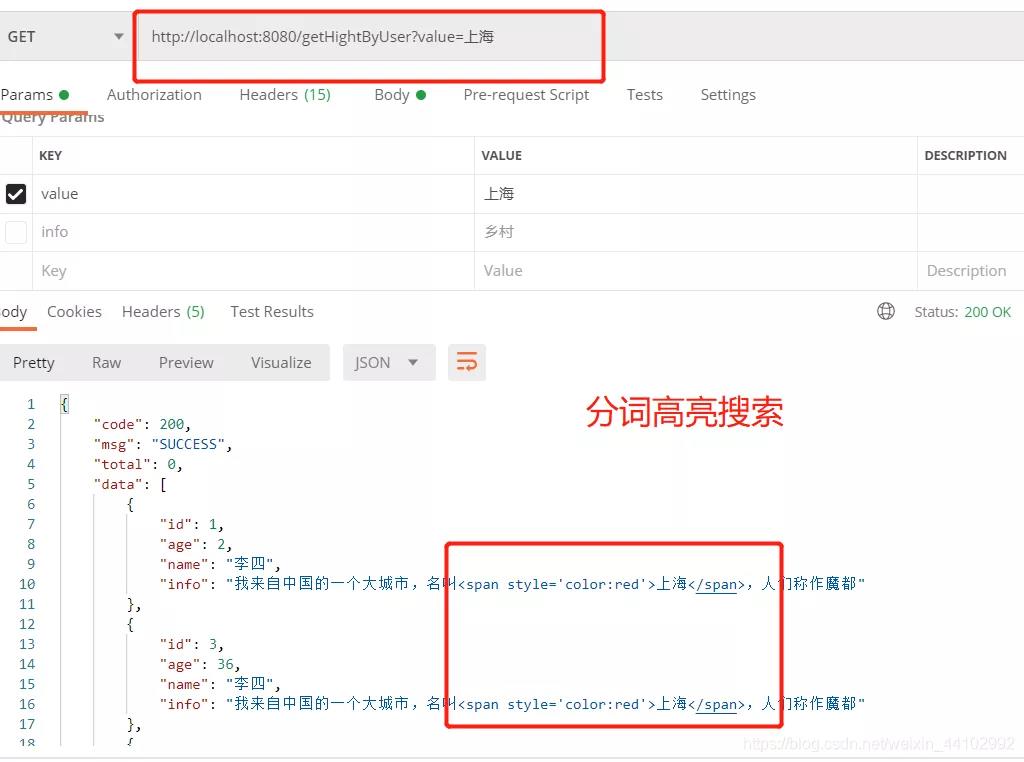
Task: Open the Pre-request Script tab
Action: pyautogui.click(x=526, y=95)
